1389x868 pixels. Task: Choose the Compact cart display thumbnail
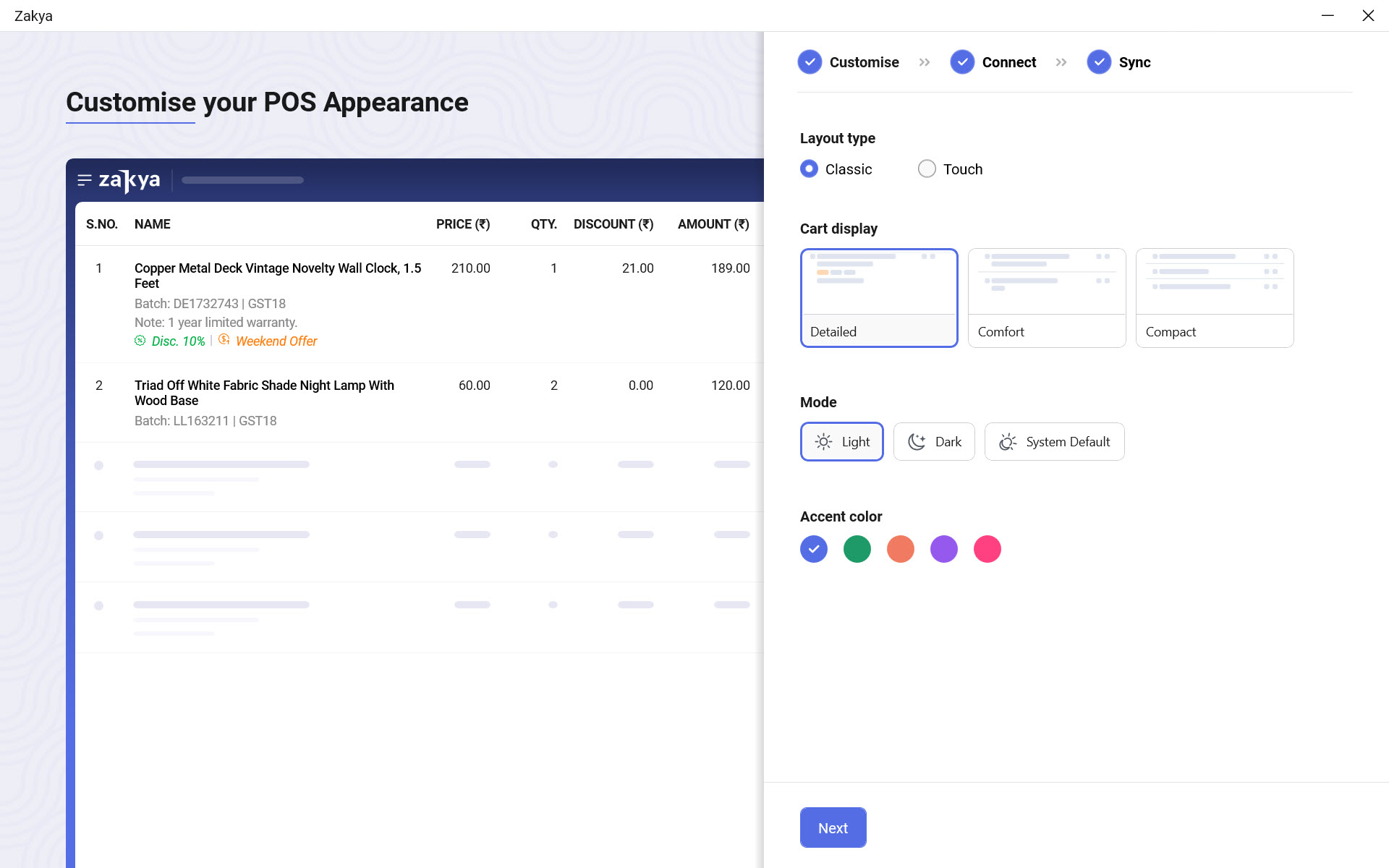pyautogui.click(x=1215, y=298)
